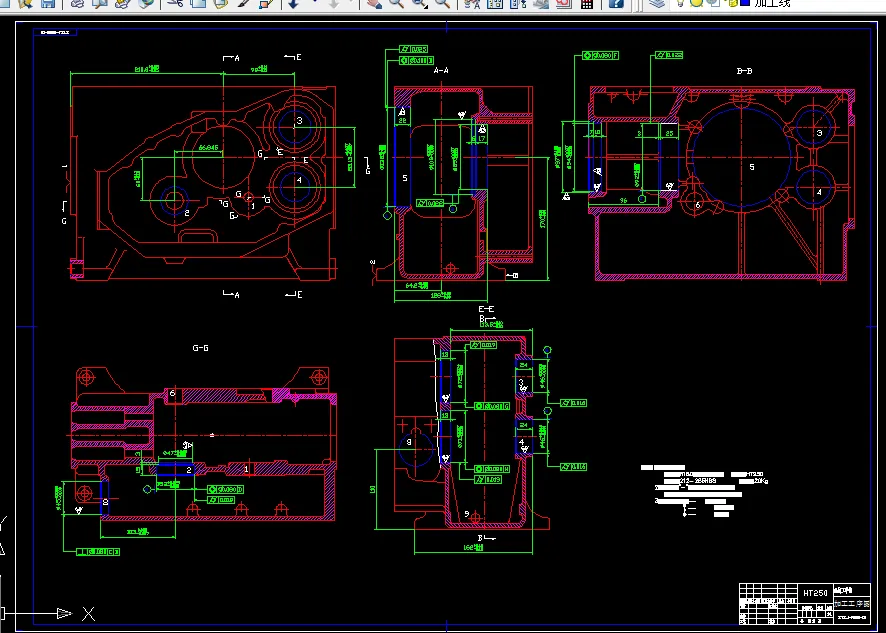Toggle the layer lock padlock icon
The height and width of the screenshot is (633, 886).
pyautogui.click(x=733, y=3)
